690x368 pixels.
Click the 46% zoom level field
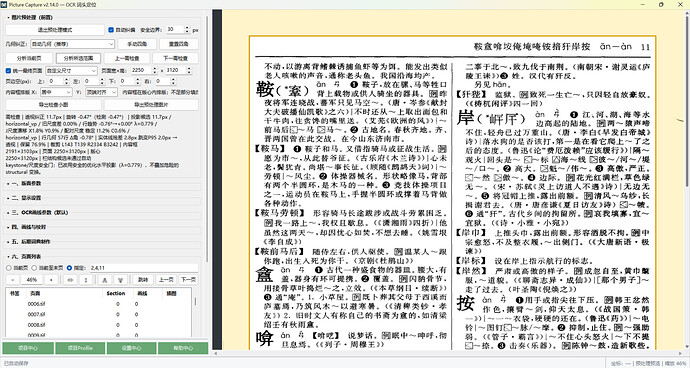32,280
